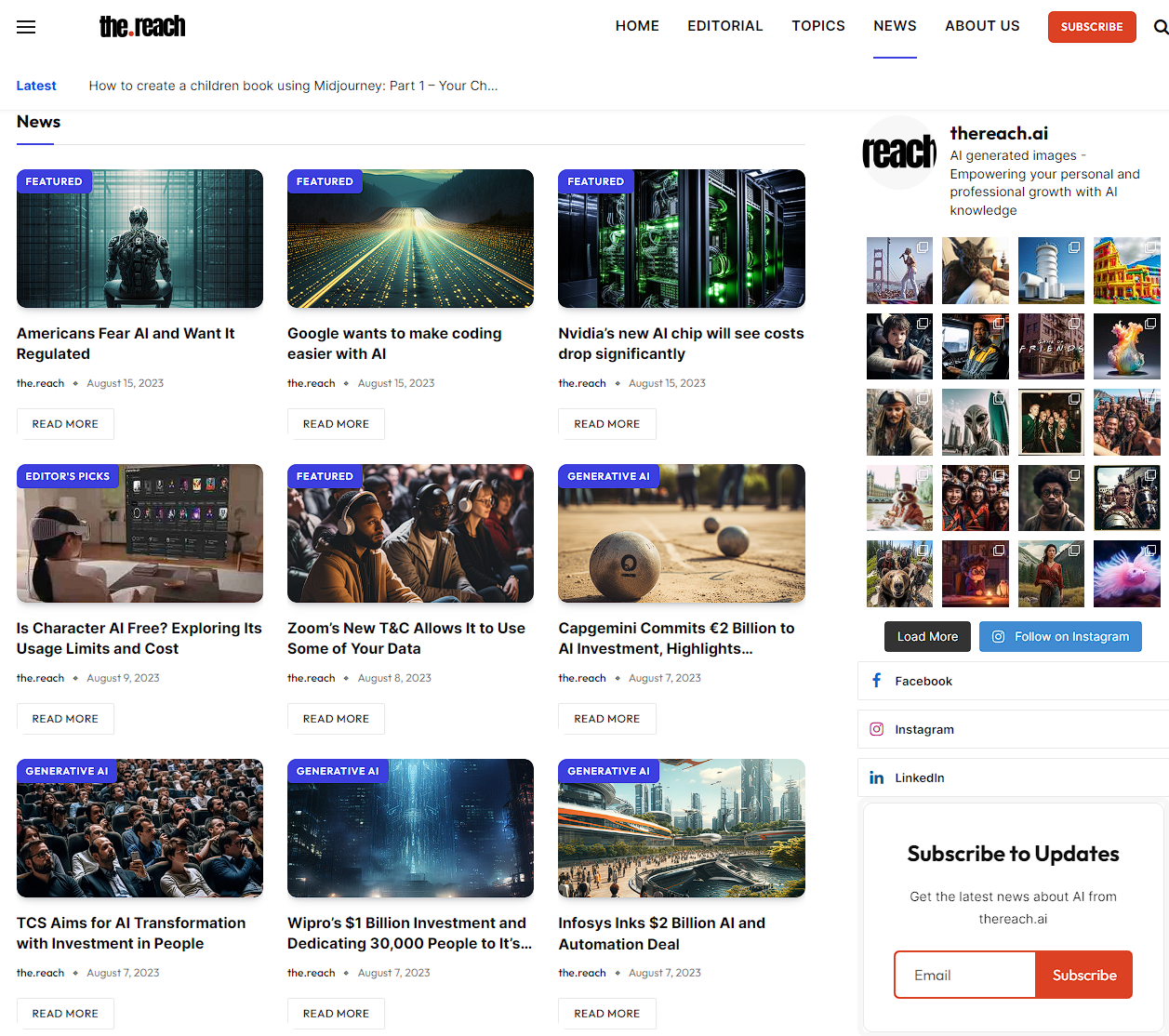Select NEWS in top navigation
This screenshot has width=1169, height=1036.
pos(895,26)
